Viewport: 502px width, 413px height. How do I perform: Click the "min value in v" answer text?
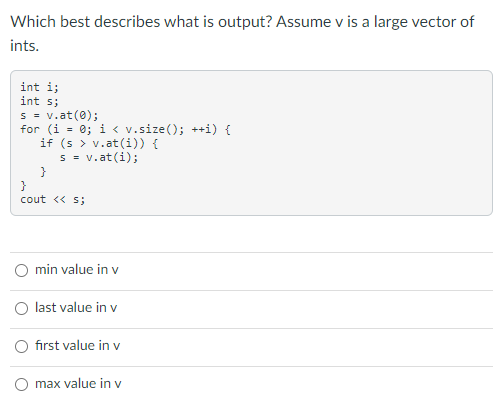77,269
